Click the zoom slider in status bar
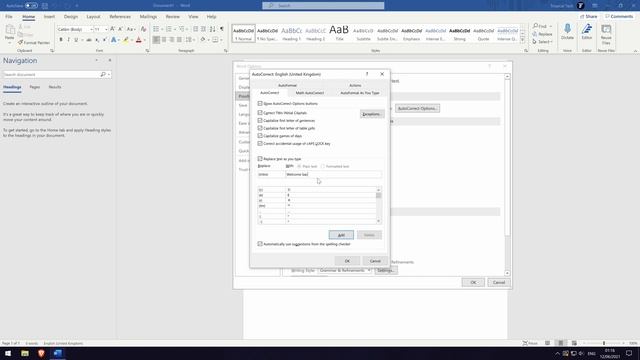The width and height of the screenshot is (640, 360). tap(604, 343)
